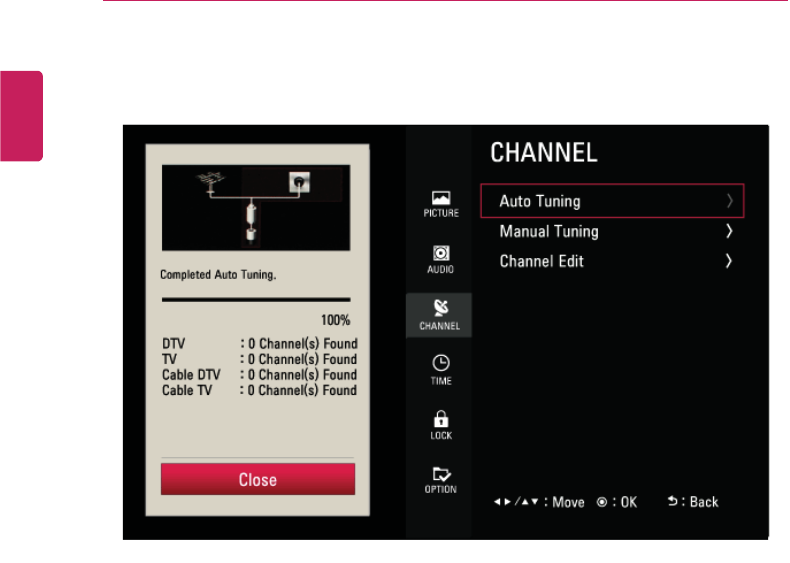Click the Back return arrow hint
Screen dimensions: 790x563
[693, 502]
